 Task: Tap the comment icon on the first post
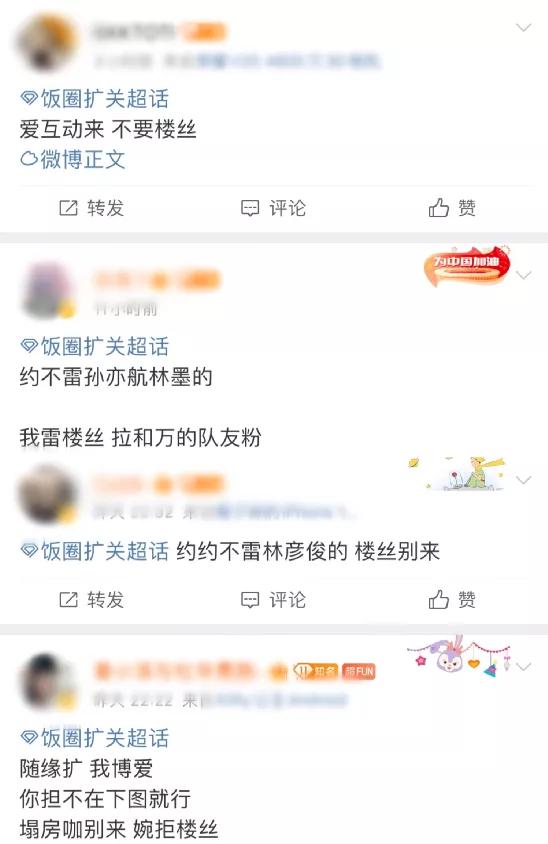[x=250, y=208]
